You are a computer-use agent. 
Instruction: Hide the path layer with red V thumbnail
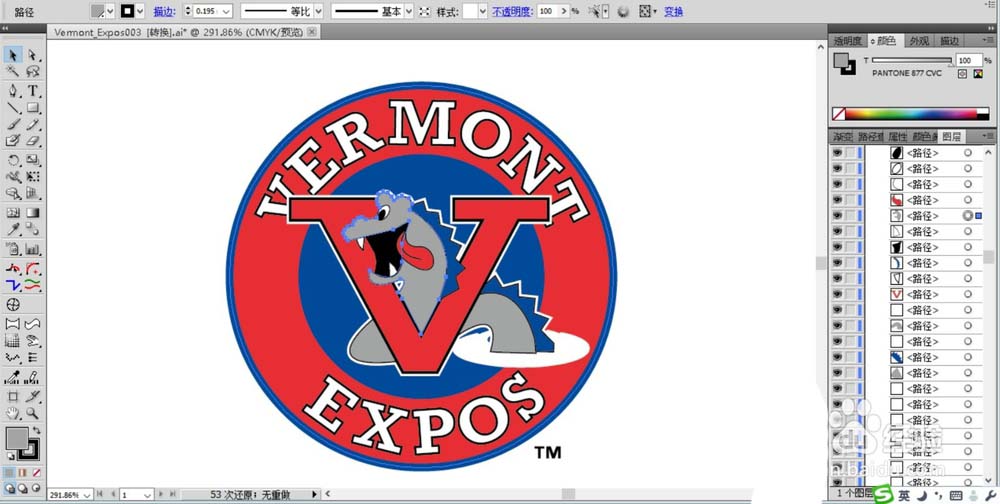click(x=837, y=295)
